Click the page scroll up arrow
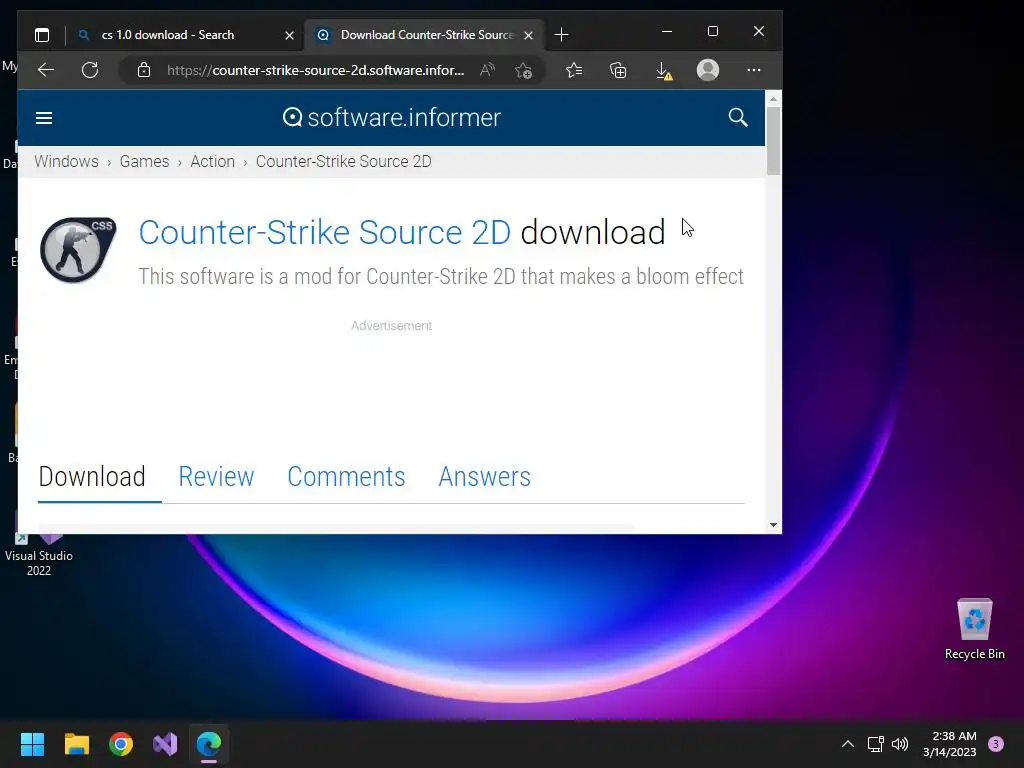This screenshot has width=1024, height=768. click(773, 99)
